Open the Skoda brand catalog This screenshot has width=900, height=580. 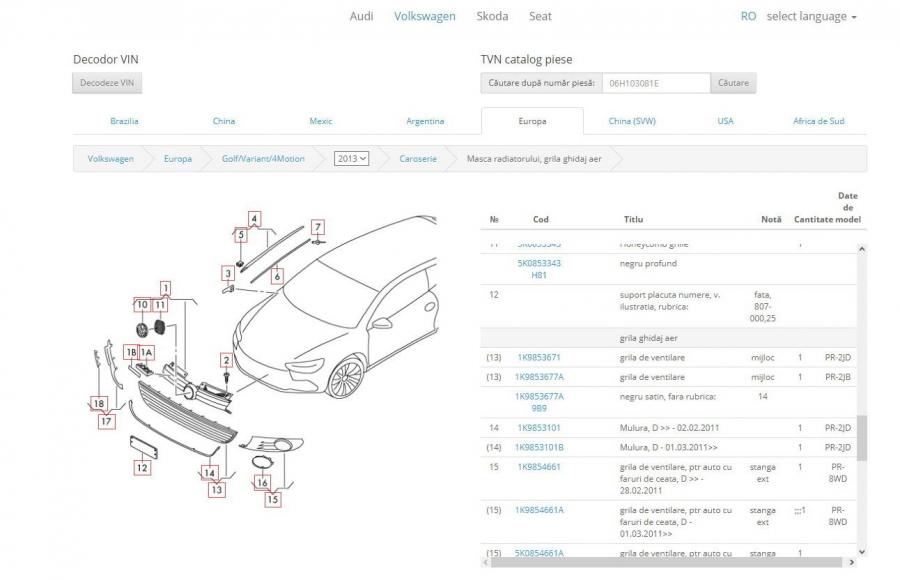491,16
